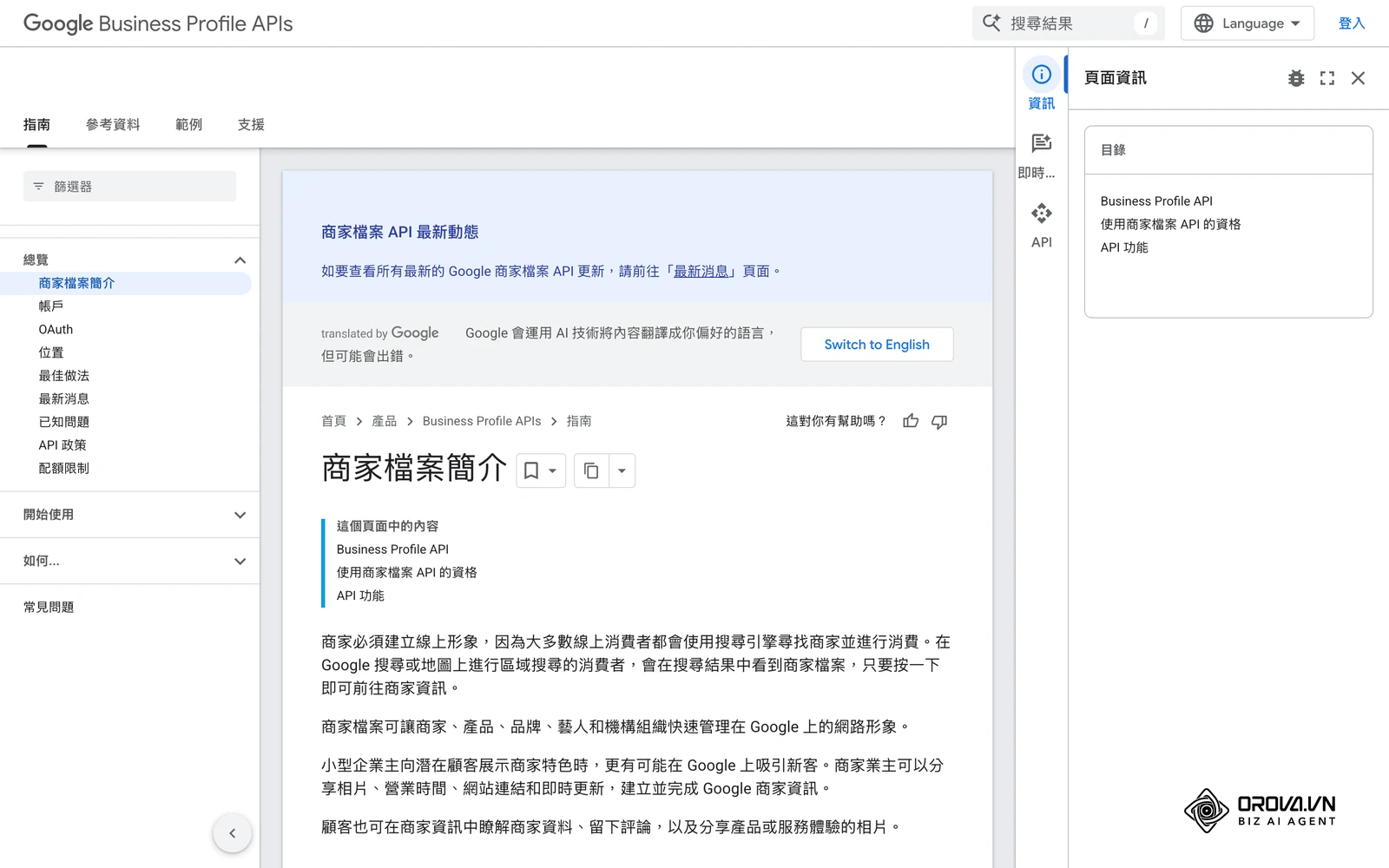
Task: Click Business Profile APIs breadcrumb link
Action: click(482, 421)
